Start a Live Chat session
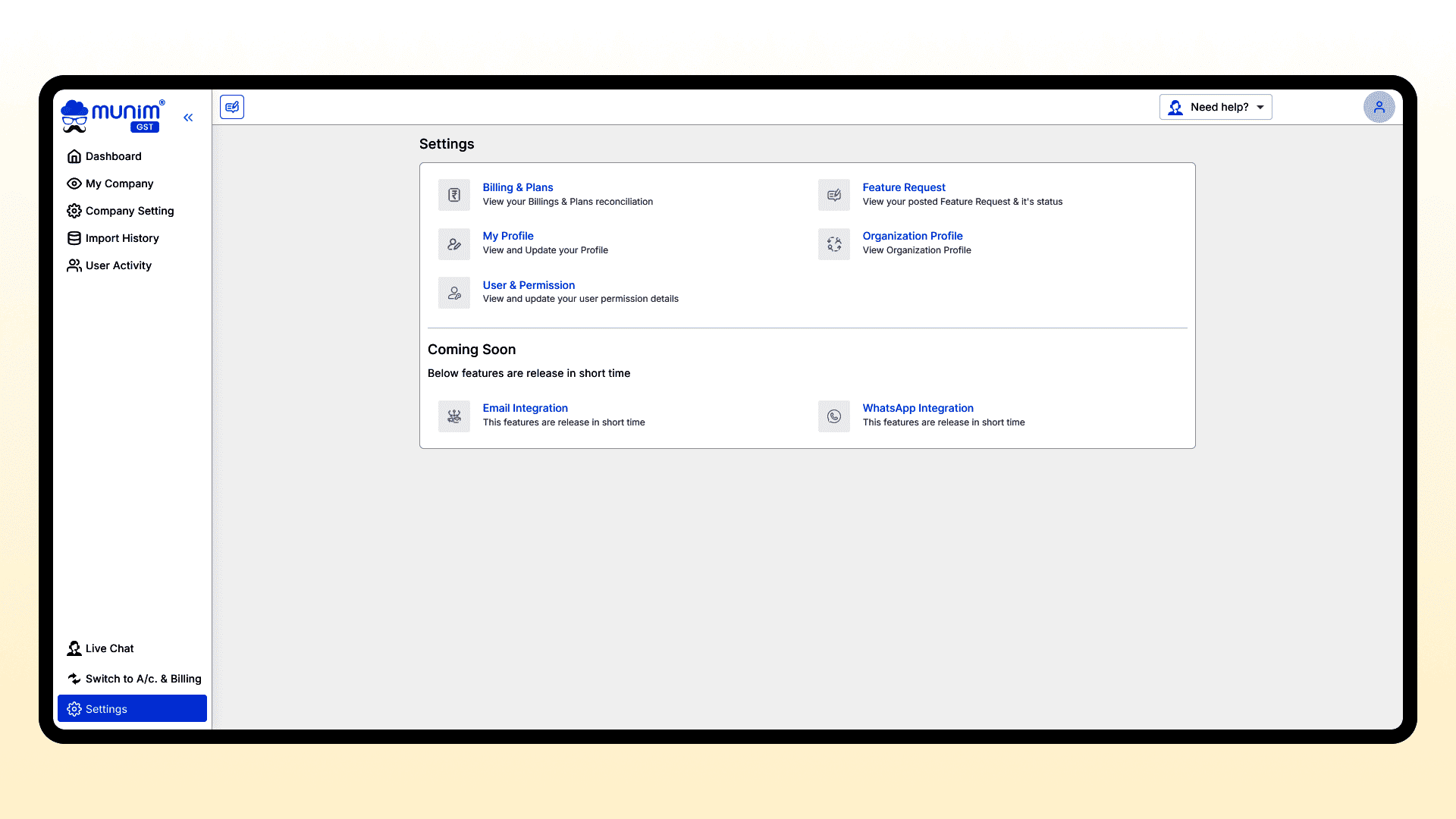 coord(109,648)
